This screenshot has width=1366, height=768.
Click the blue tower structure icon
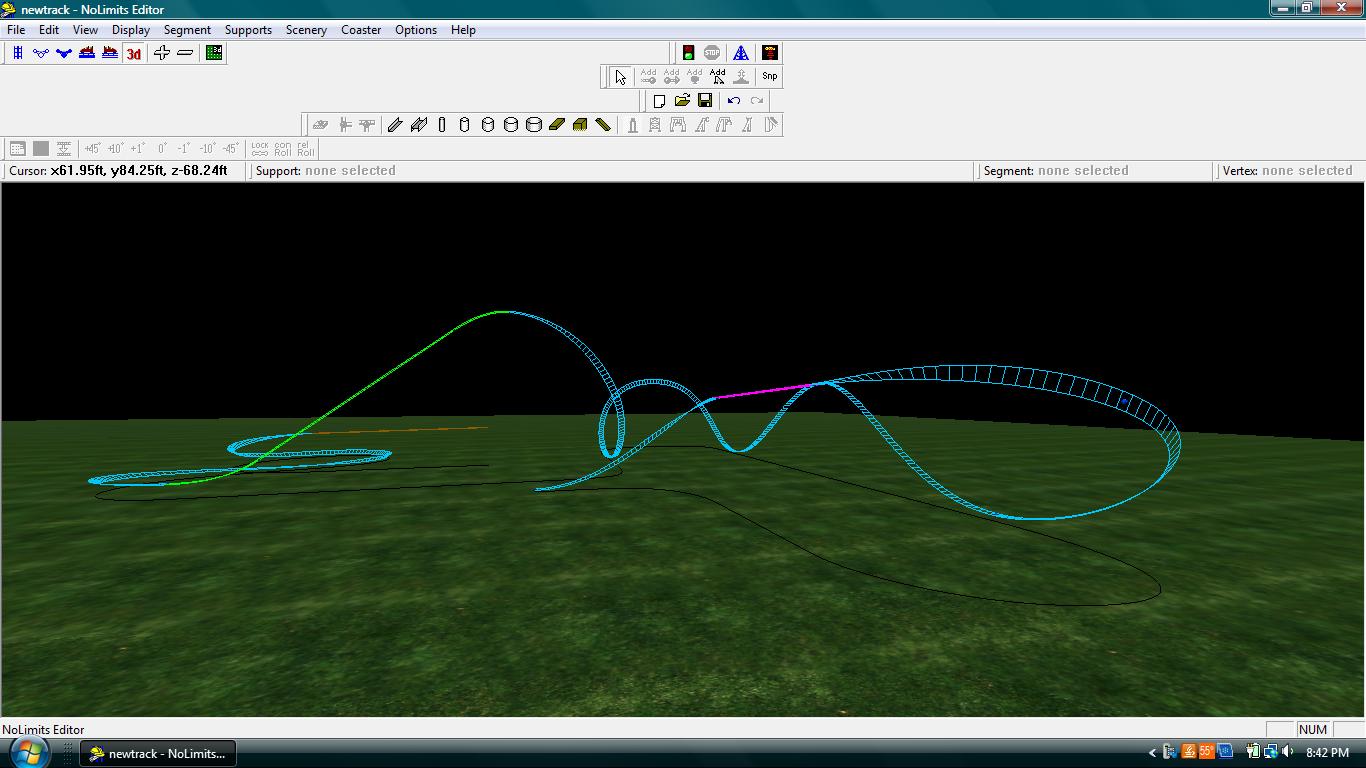click(741, 53)
